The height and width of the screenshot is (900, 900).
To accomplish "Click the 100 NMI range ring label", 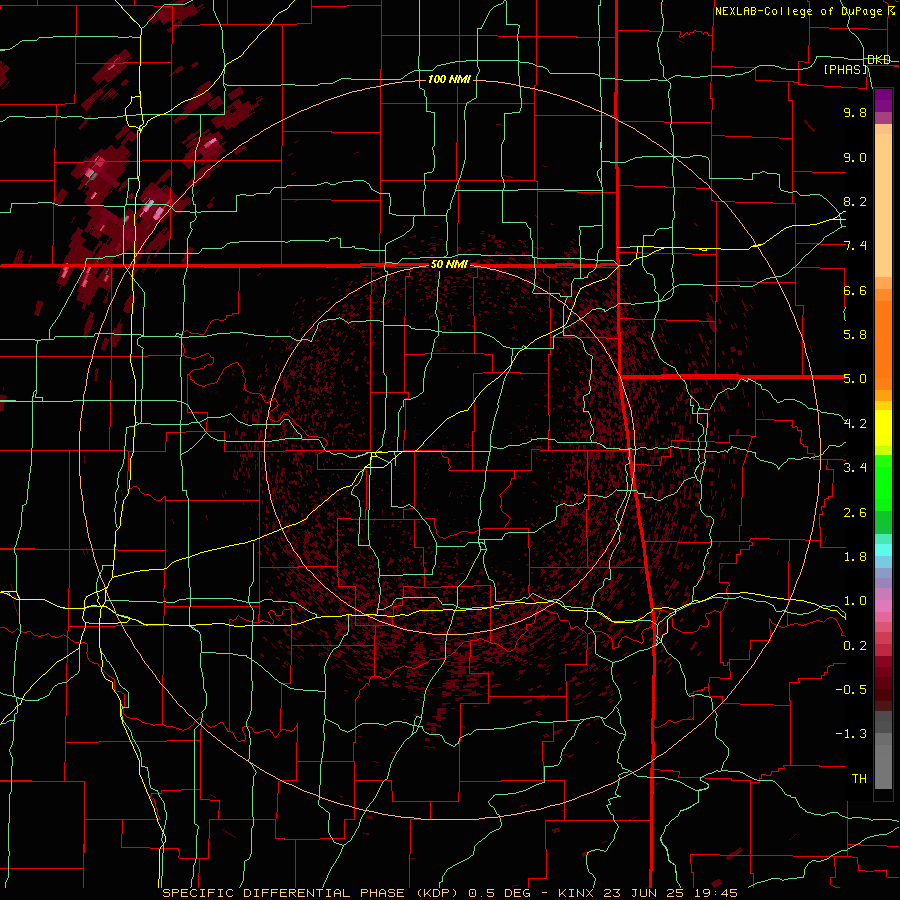I will click(x=449, y=79).
